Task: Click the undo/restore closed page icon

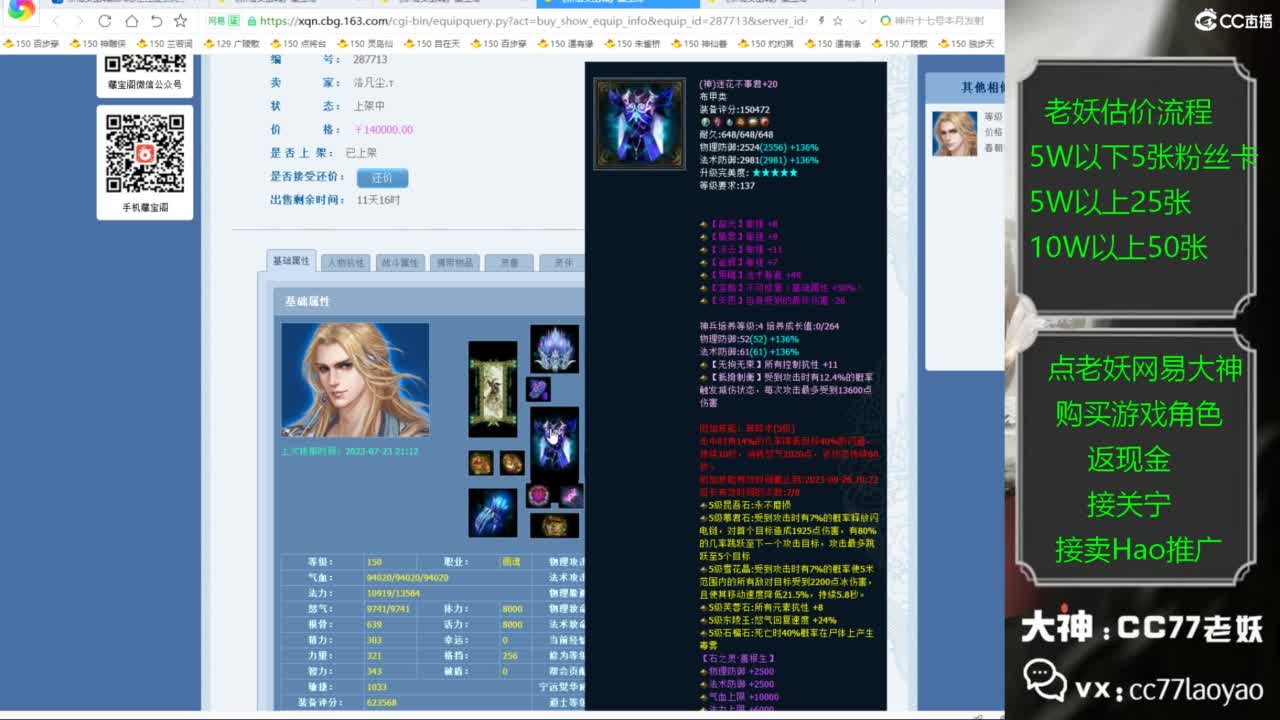Action: click(x=156, y=21)
